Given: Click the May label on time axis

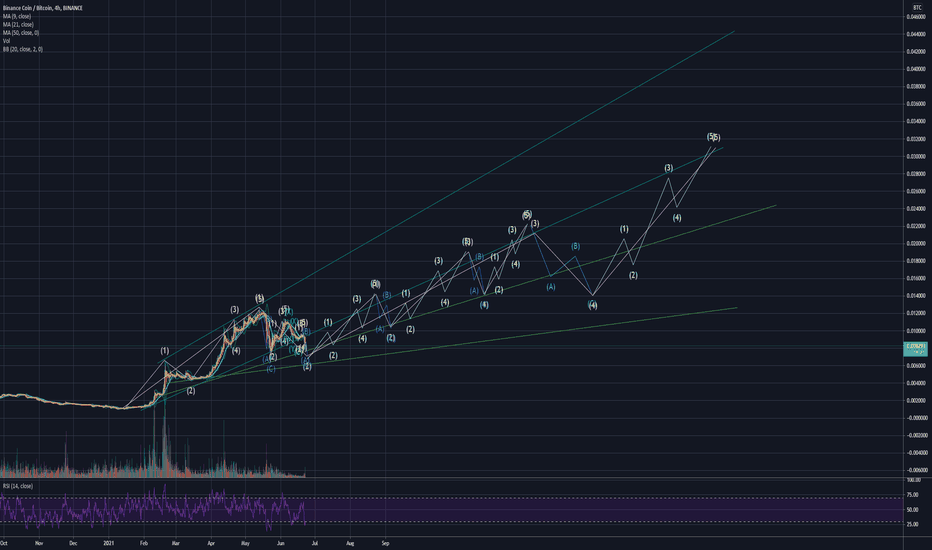Looking at the screenshot, I should (245, 543).
